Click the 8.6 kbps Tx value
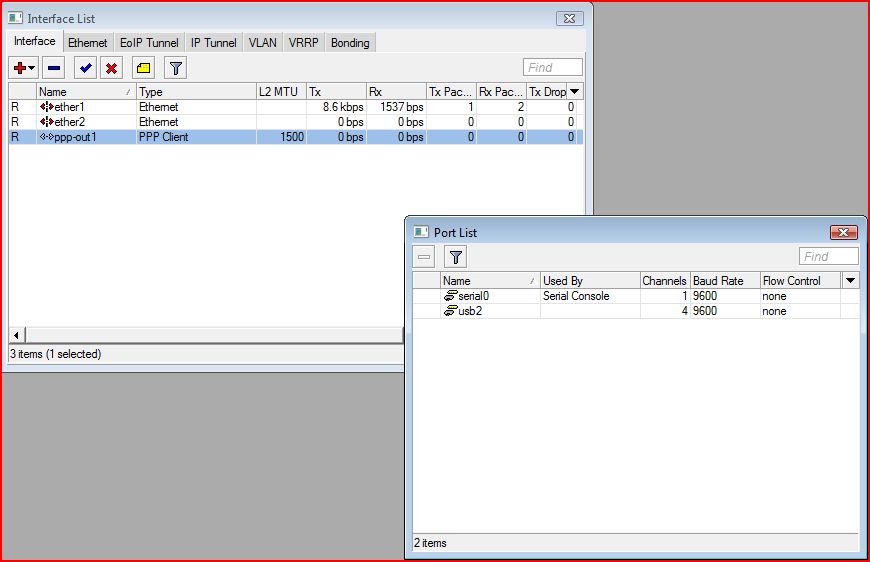 click(343, 107)
